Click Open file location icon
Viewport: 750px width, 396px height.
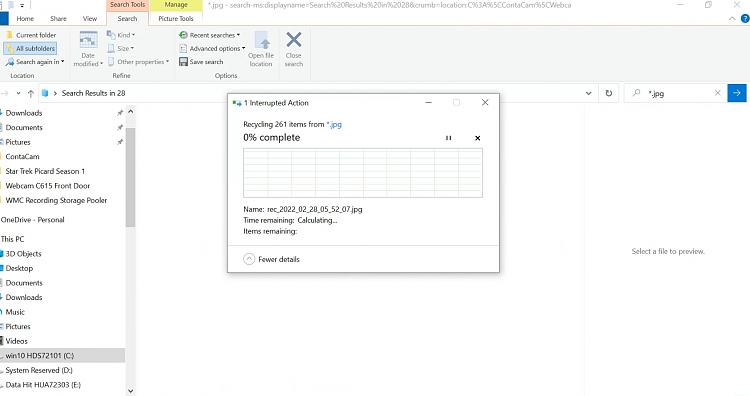(262, 40)
